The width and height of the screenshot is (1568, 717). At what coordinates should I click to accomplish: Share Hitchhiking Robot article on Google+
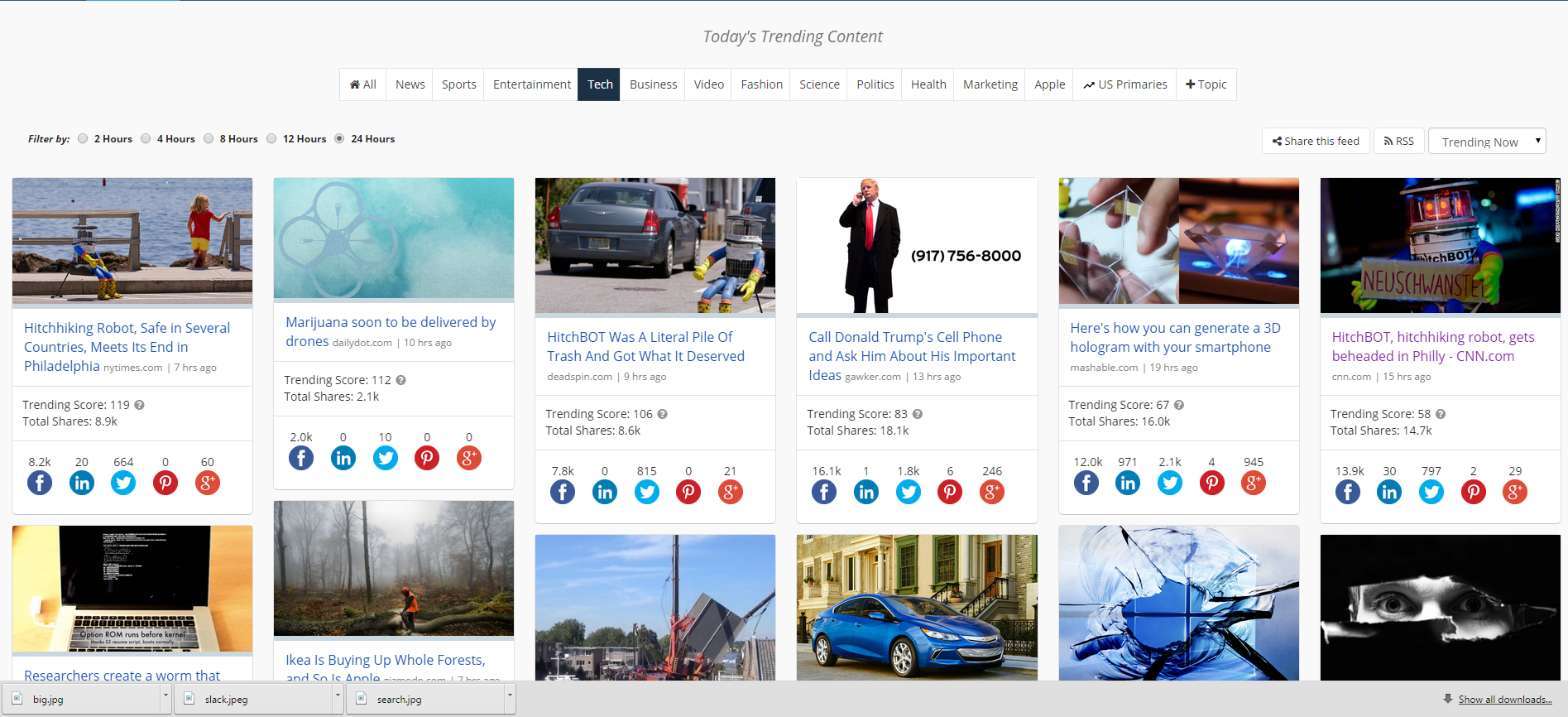coord(208,483)
